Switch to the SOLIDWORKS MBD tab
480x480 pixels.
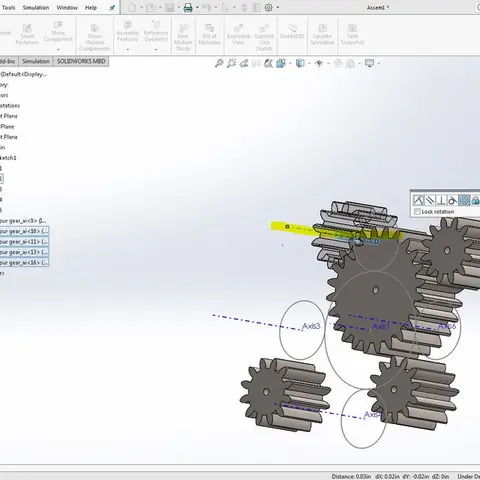81,61
